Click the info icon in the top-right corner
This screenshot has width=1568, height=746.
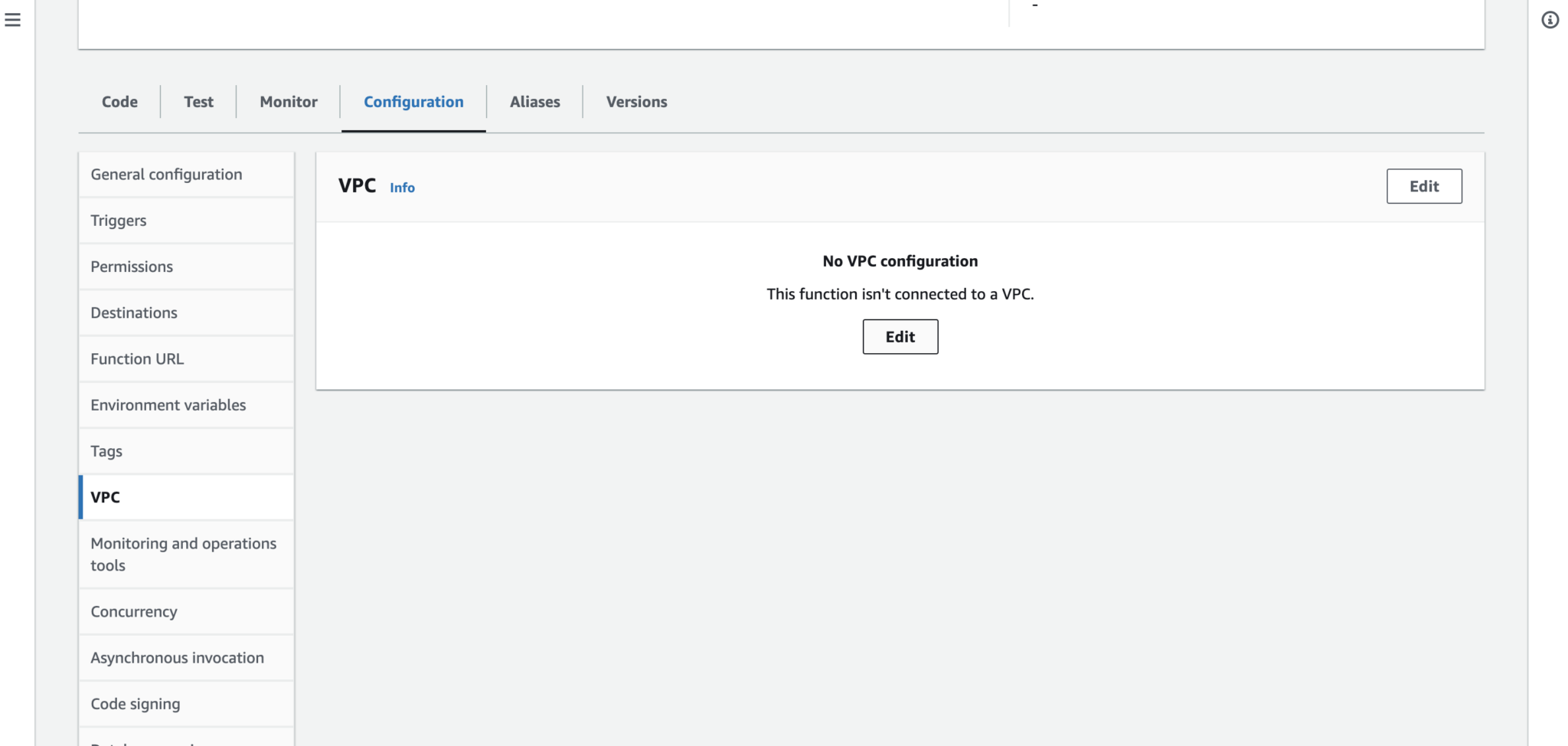1552,20
